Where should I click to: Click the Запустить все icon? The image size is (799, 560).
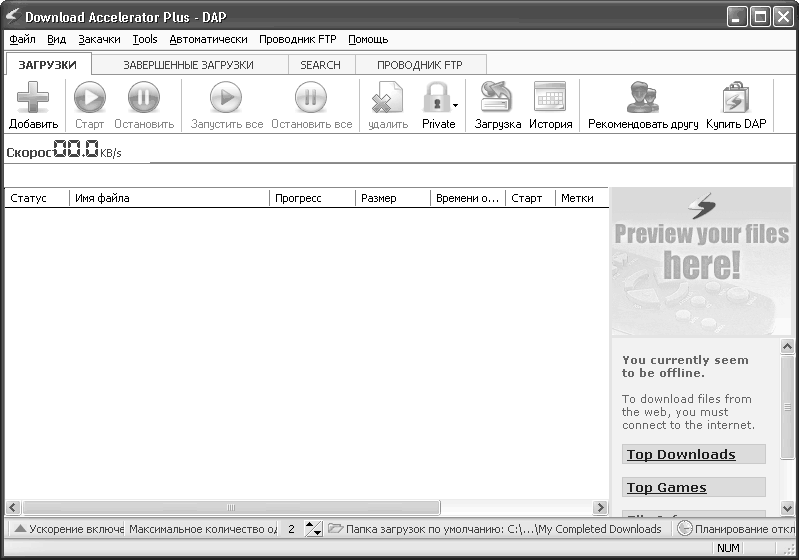pyautogui.click(x=226, y=97)
